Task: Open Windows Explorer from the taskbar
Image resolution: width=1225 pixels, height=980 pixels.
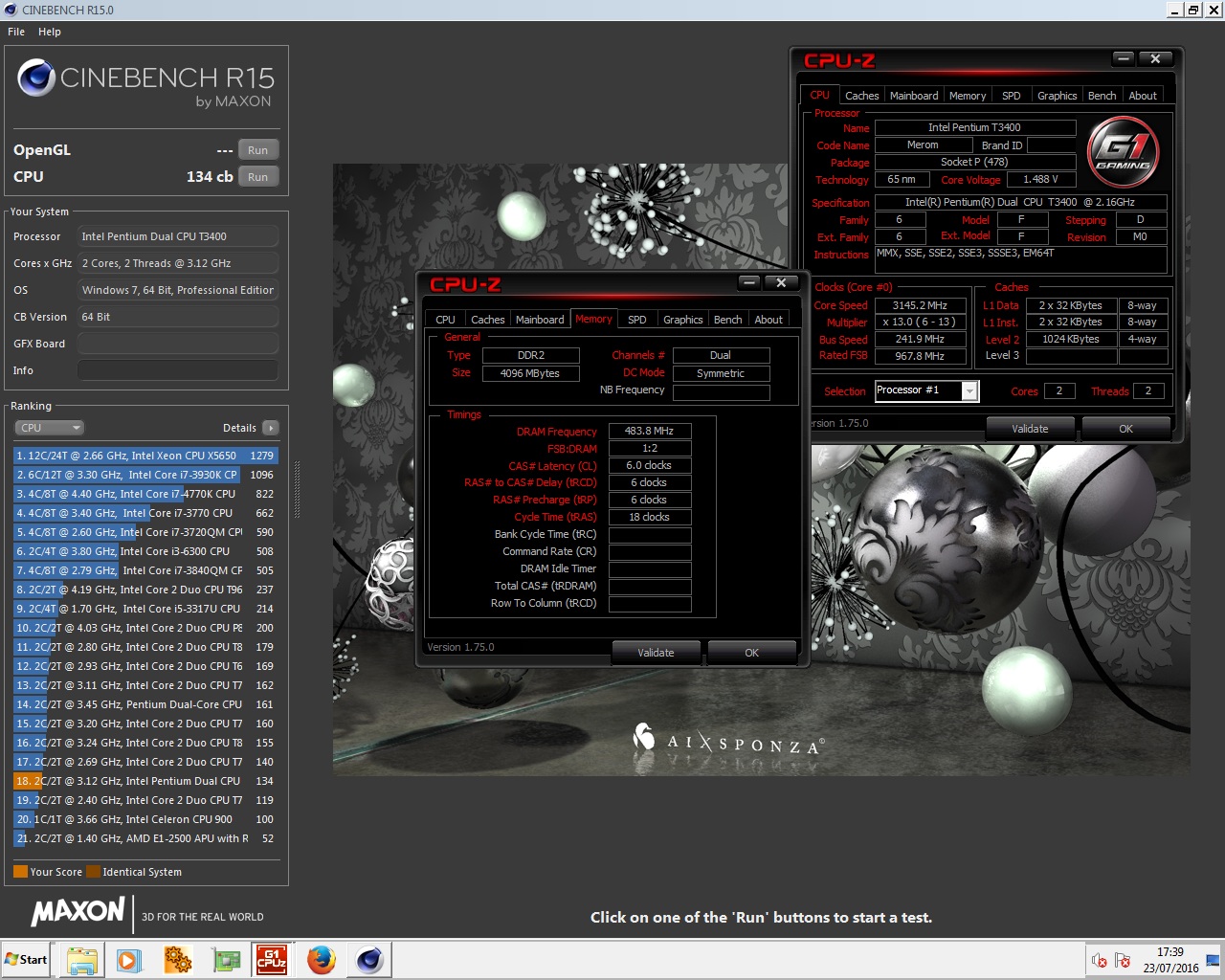Action: click(82, 960)
